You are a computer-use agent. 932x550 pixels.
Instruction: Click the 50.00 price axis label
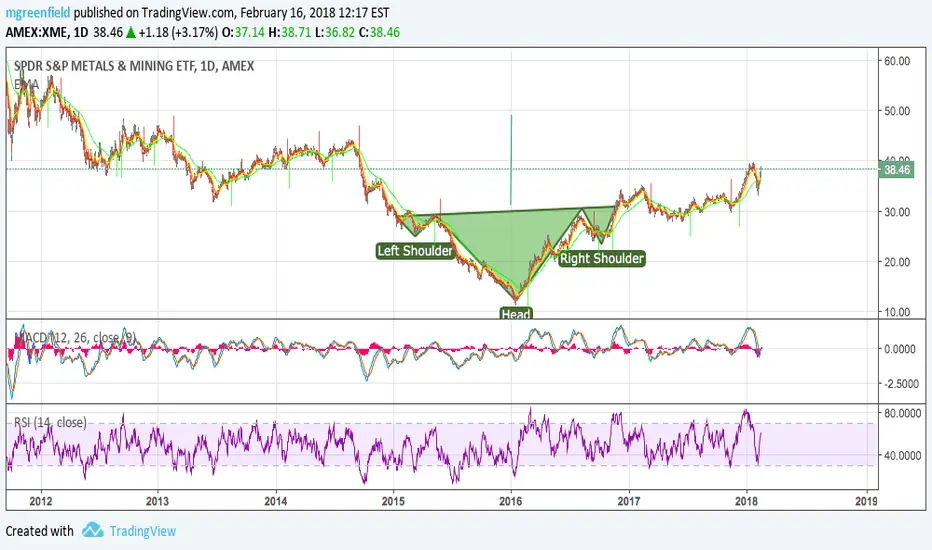coord(897,111)
